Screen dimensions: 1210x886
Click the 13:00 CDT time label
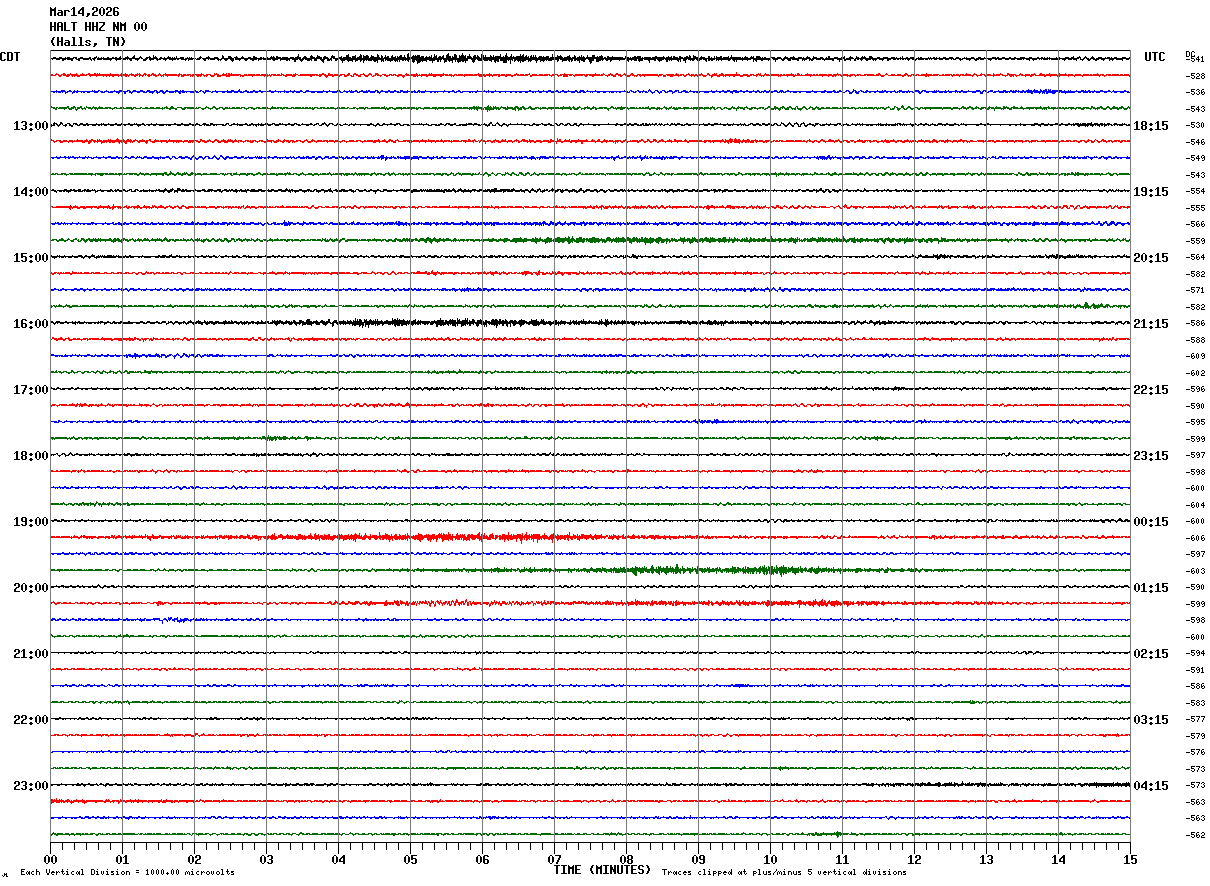pos(30,126)
